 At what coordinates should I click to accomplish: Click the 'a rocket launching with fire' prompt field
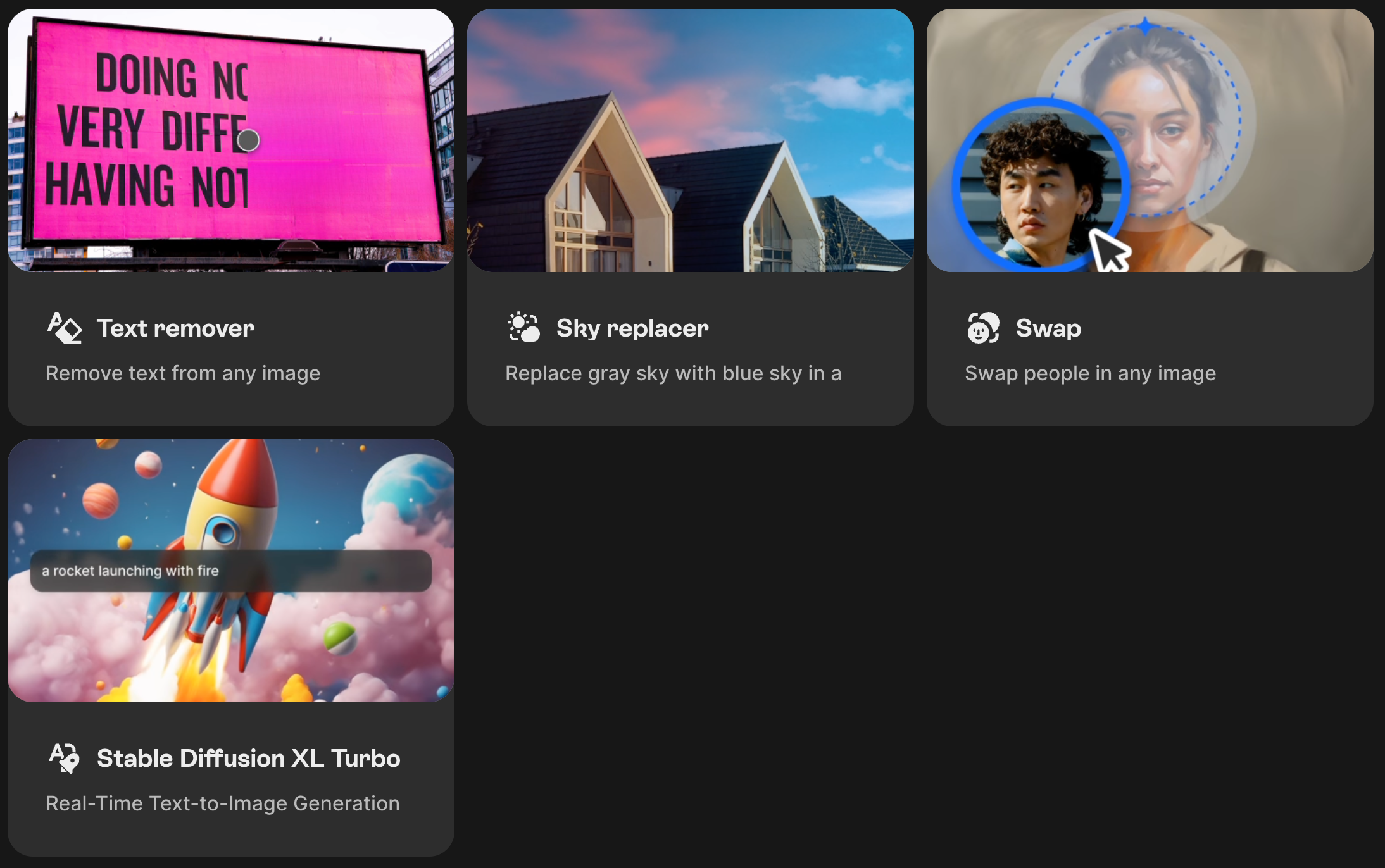click(230, 571)
